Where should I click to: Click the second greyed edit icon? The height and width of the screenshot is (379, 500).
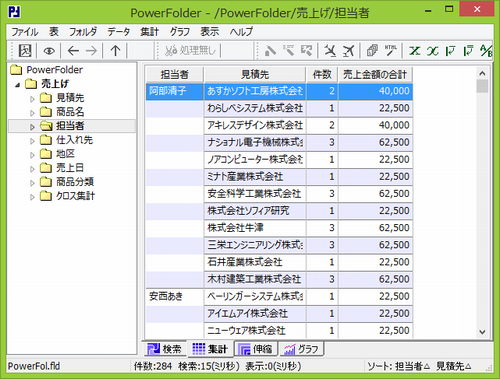pyautogui.click(x=289, y=51)
